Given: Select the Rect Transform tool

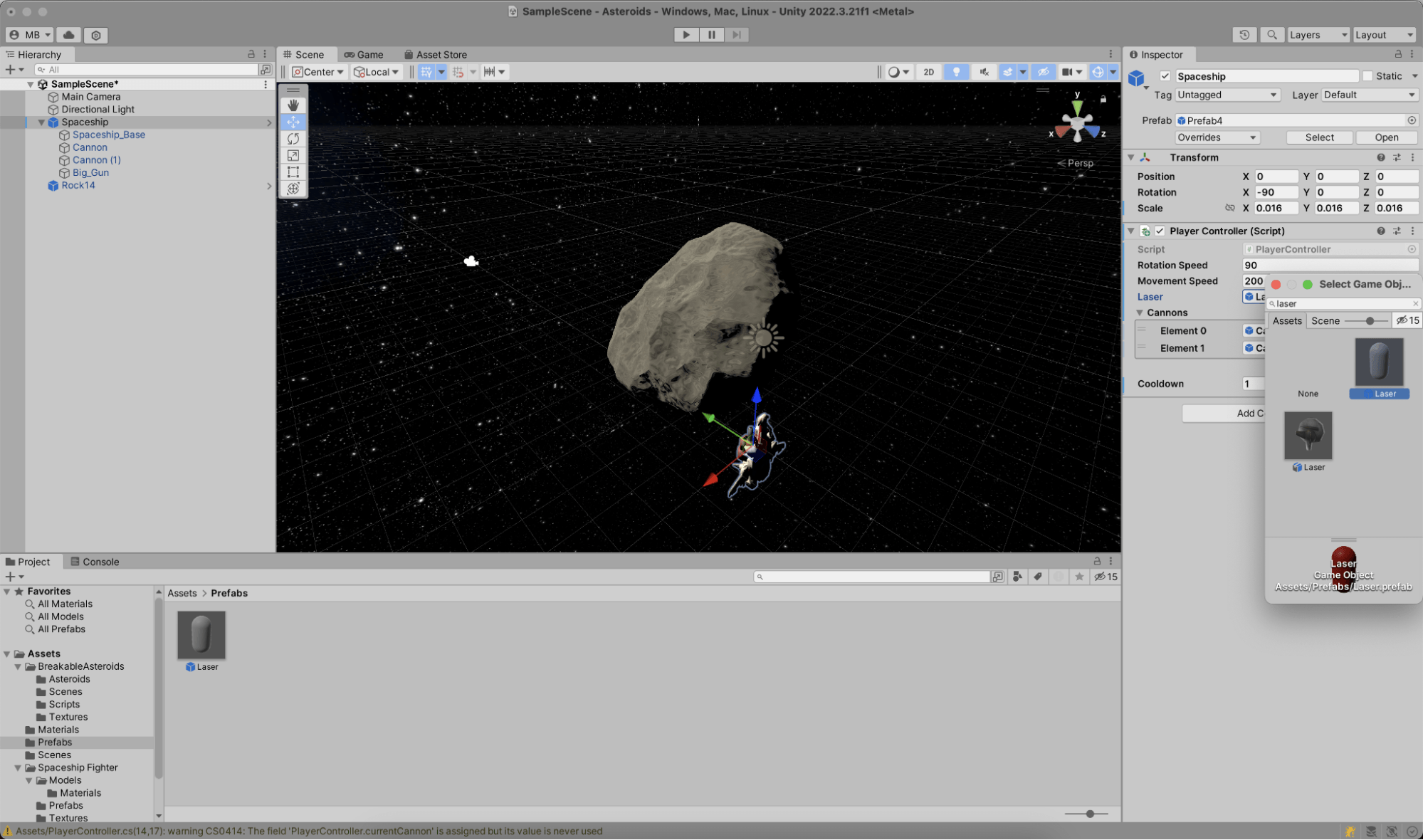Looking at the screenshot, I should click(293, 172).
